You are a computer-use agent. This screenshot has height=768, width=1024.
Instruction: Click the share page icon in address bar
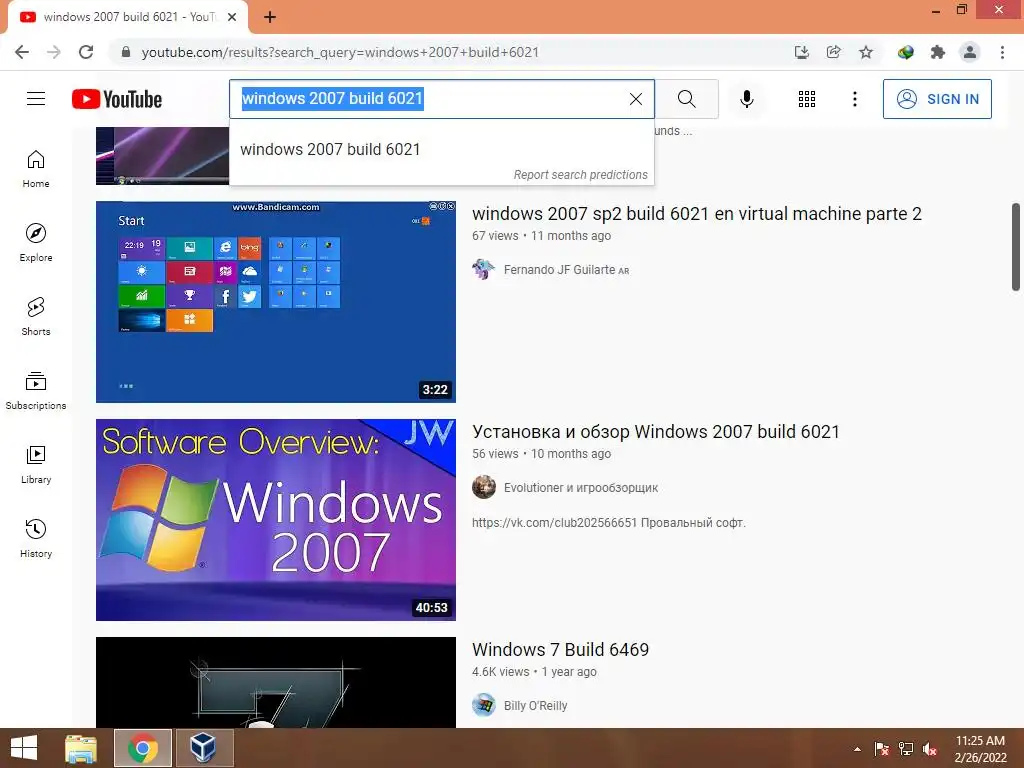click(x=833, y=52)
